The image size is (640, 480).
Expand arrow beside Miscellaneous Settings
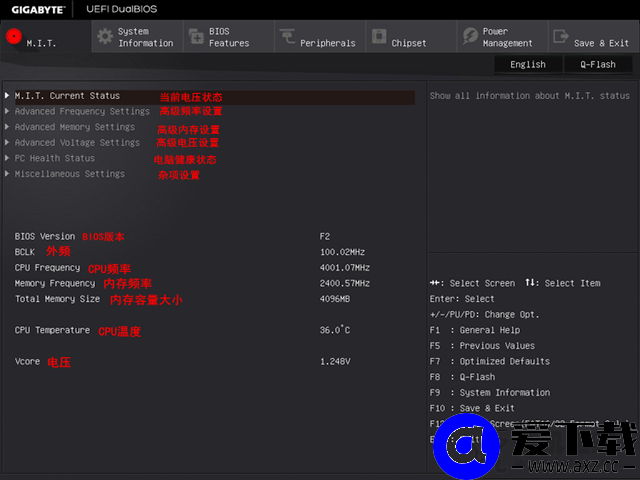7,174
